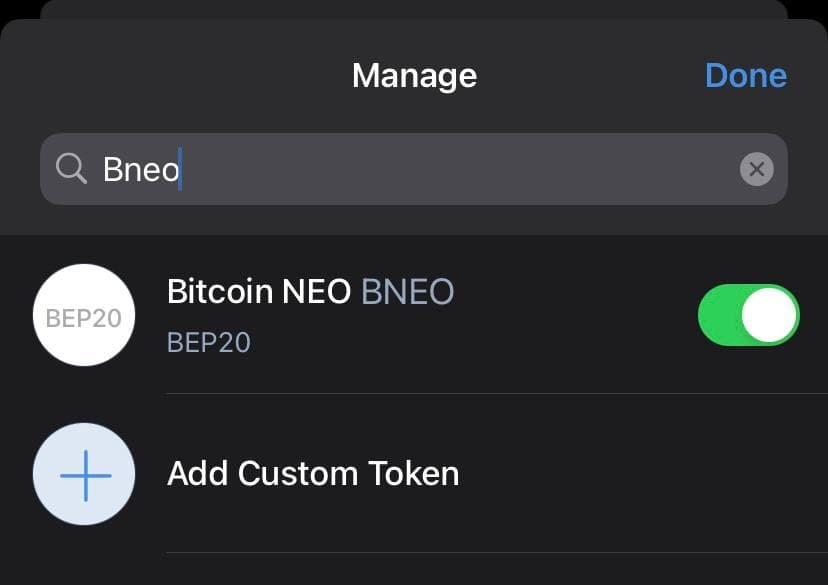Place cursor on typed text "Bneo"
The height and width of the screenshot is (585, 828).
(140, 170)
